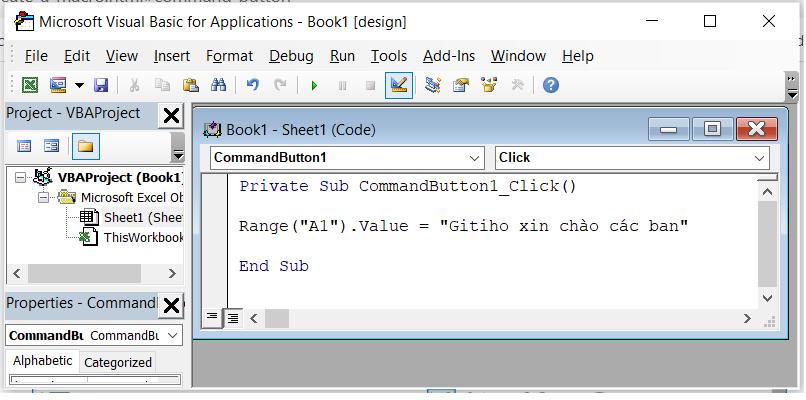806x400 pixels.
Task: Collapse the VBAProject (Book1) tree node
Action: [x=21, y=178]
